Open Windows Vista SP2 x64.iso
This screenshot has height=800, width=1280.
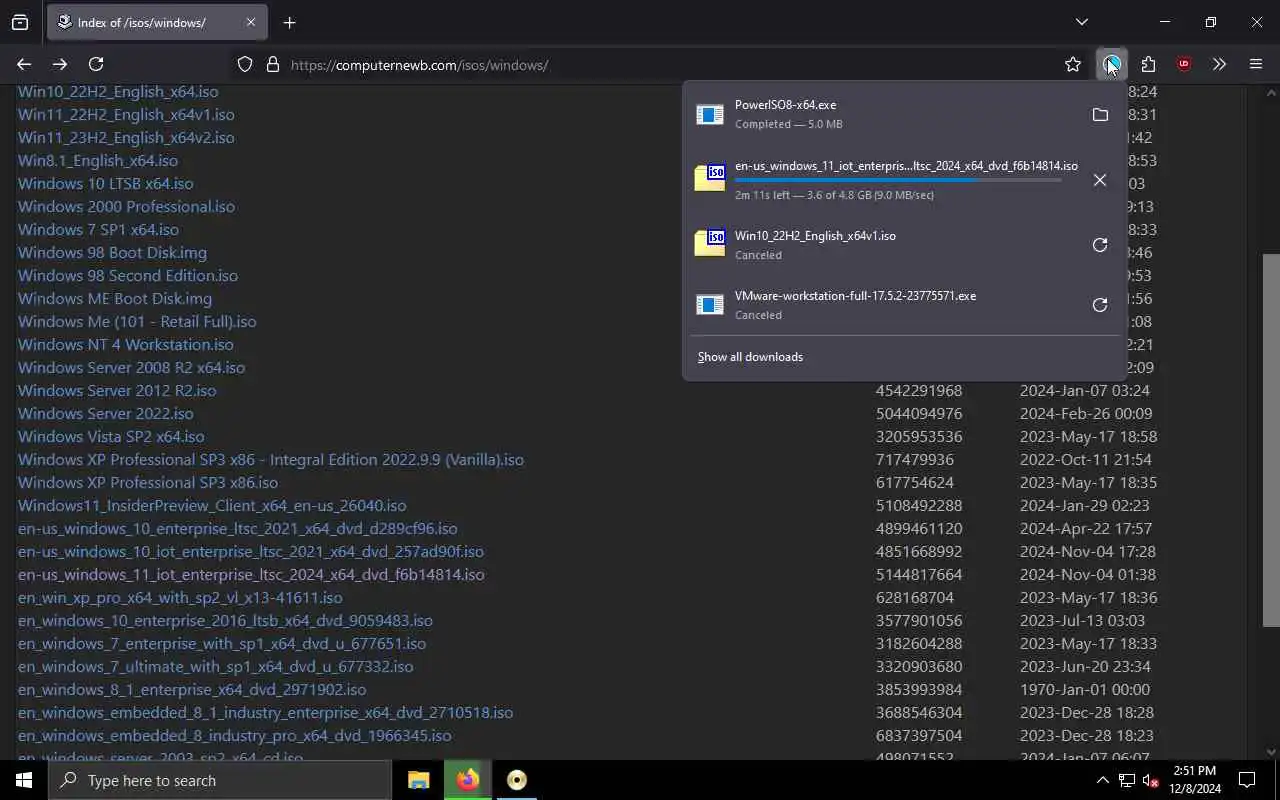[111, 436]
